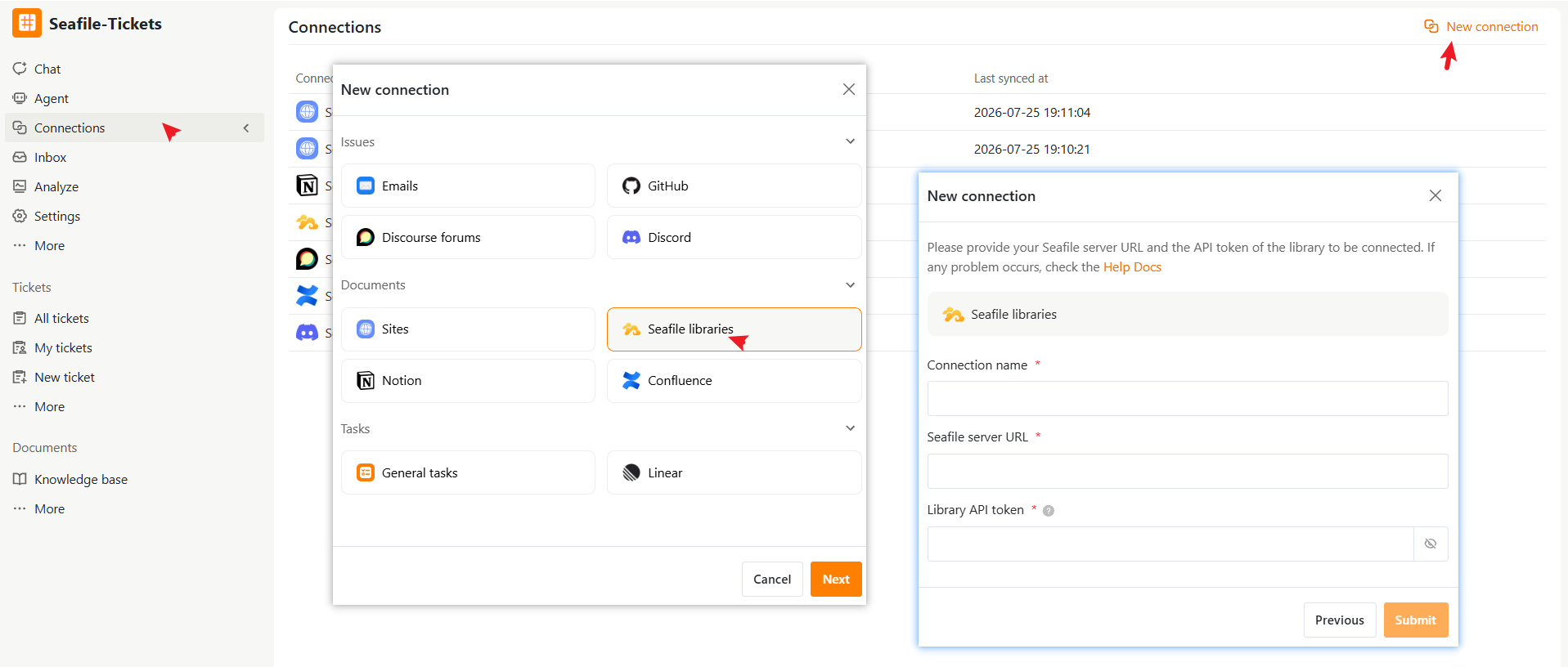Click the Discord logo icon
The image size is (1568, 667).
pyautogui.click(x=631, y=237)
